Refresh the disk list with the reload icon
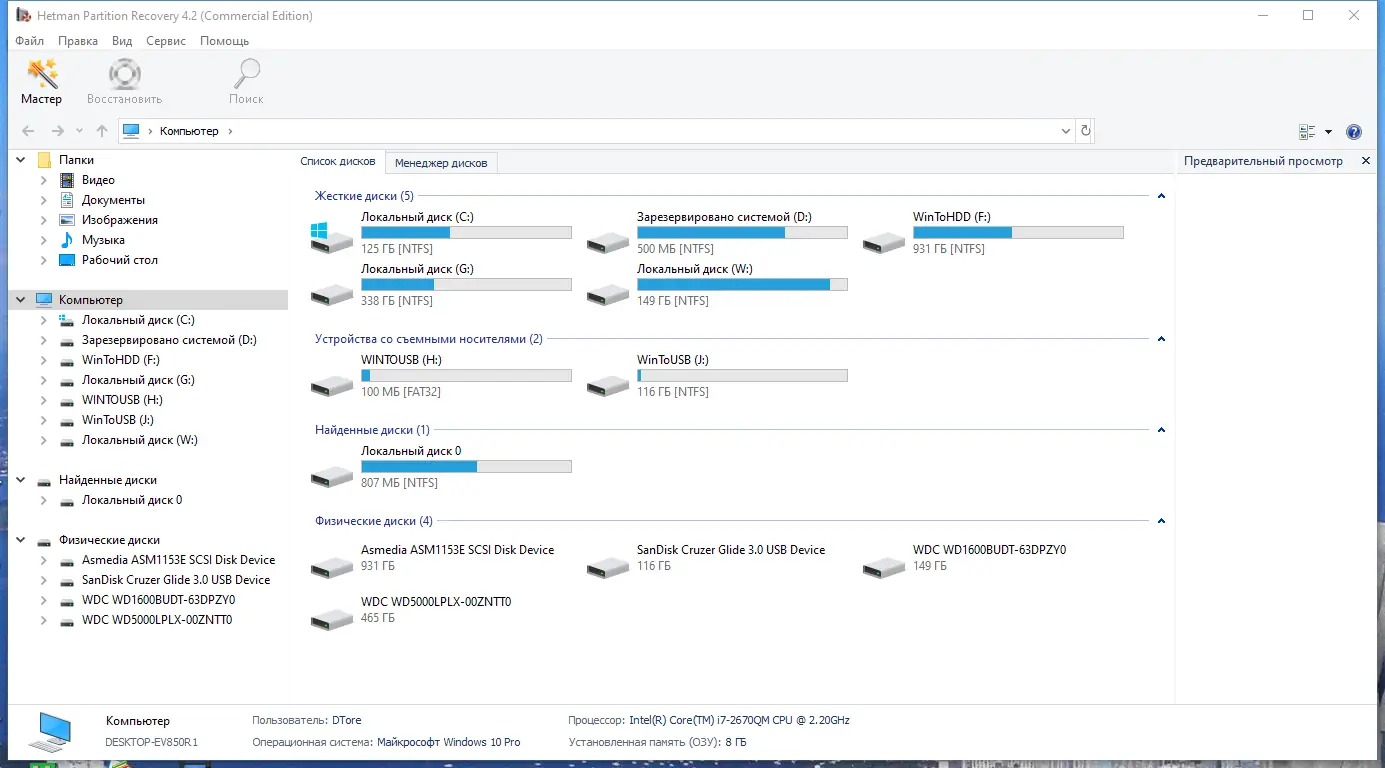1385x768 pixels. [x=1086, y=131]
